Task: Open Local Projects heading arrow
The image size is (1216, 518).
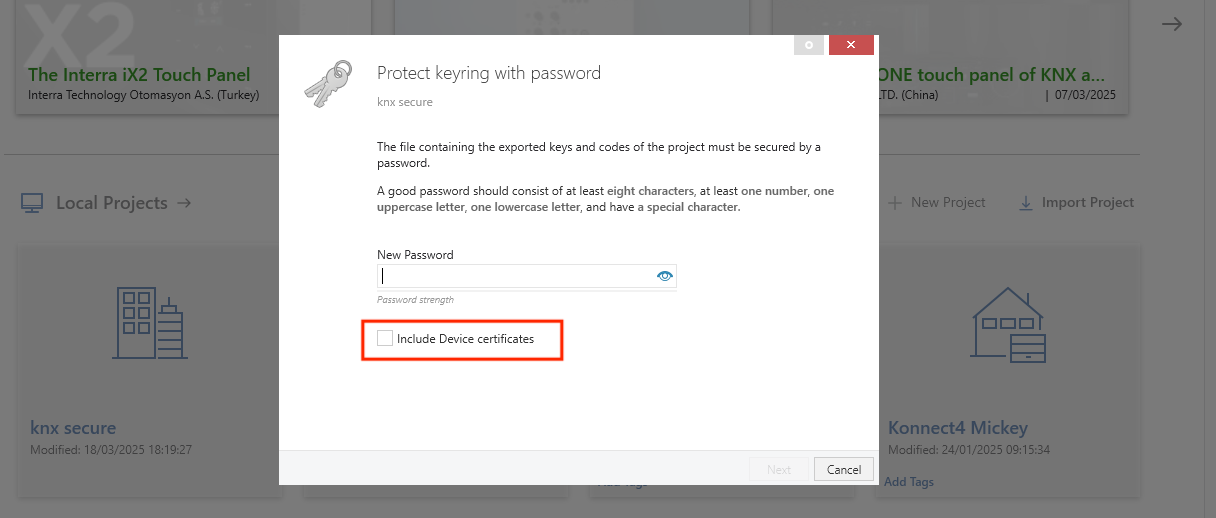Action: coord(184,203)
